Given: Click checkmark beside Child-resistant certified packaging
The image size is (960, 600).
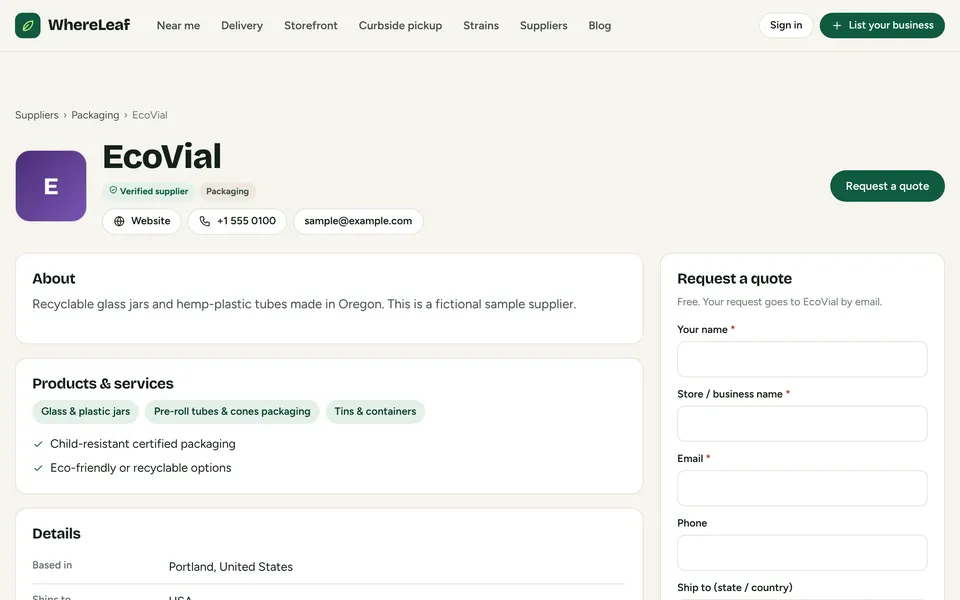Looking at the screenshot, I should coord(38,444).
